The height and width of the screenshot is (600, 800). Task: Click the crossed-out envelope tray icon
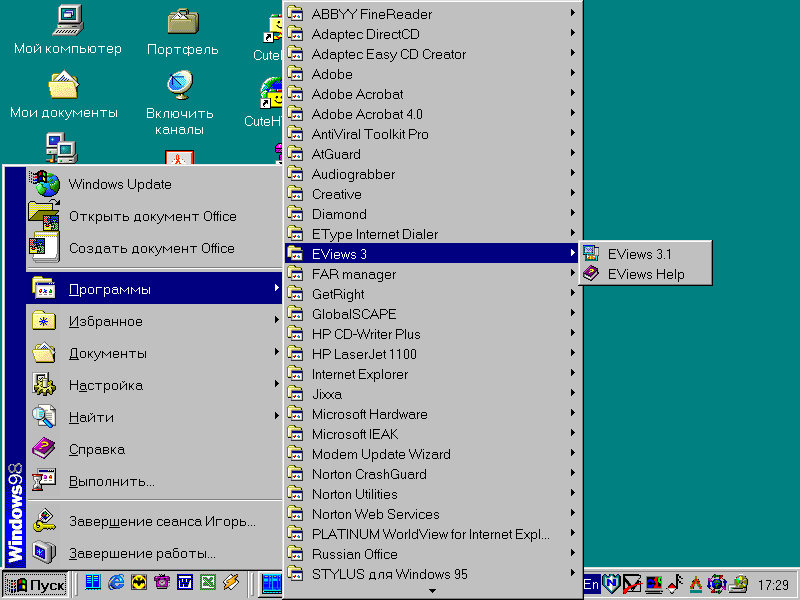click(632, 584)
